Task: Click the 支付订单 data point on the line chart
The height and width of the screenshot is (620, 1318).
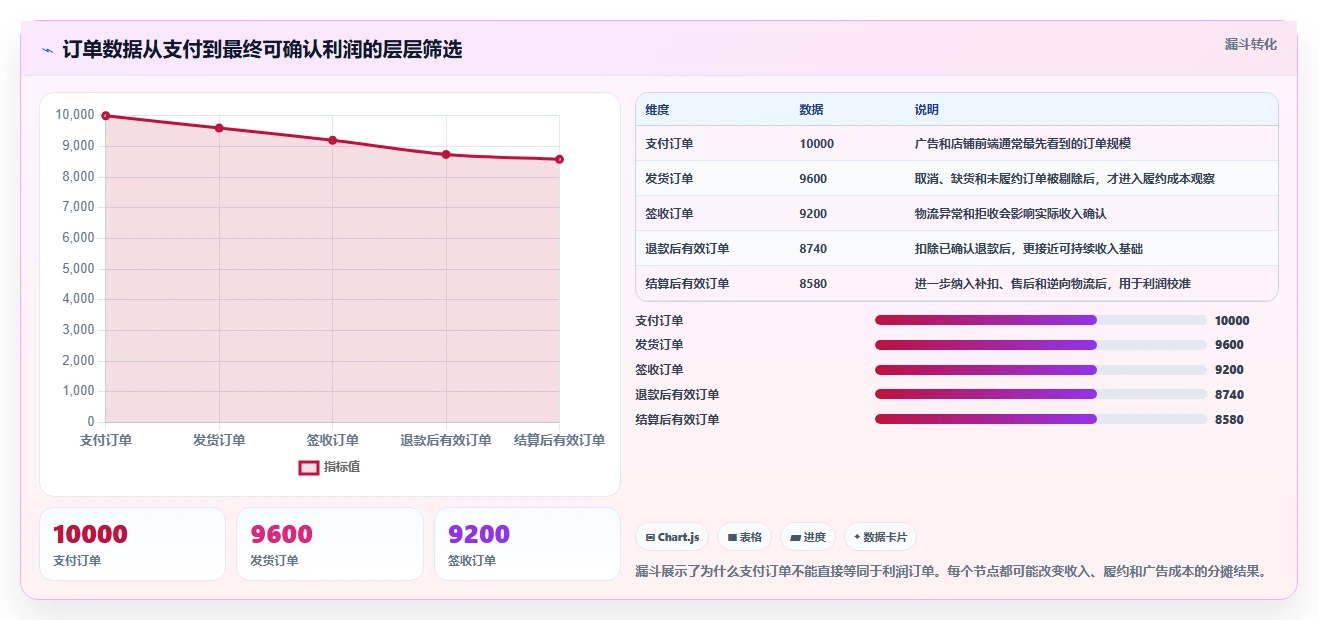Action: pos(106,116)
